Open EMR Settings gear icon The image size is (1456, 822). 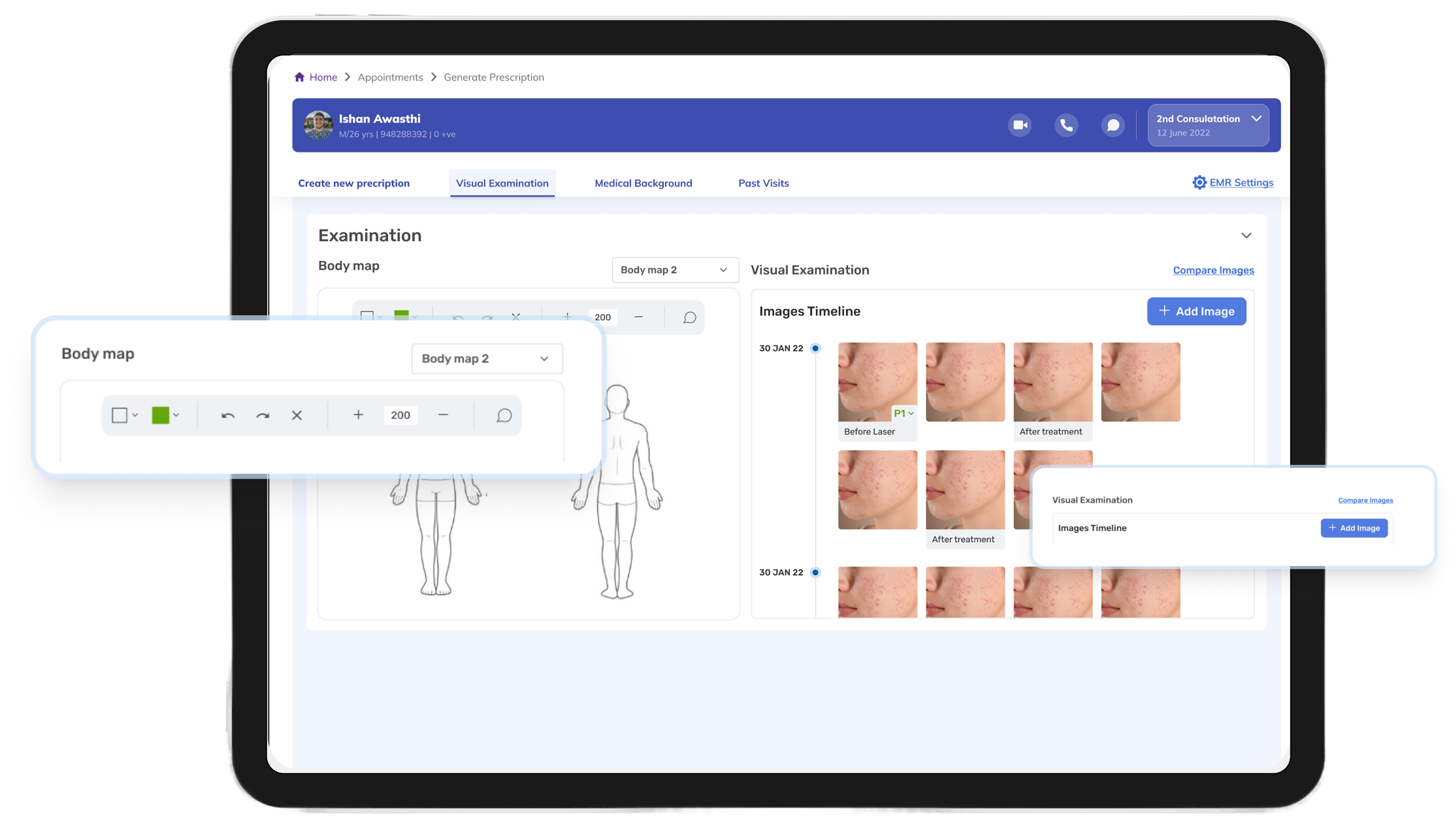(1199, 182)
